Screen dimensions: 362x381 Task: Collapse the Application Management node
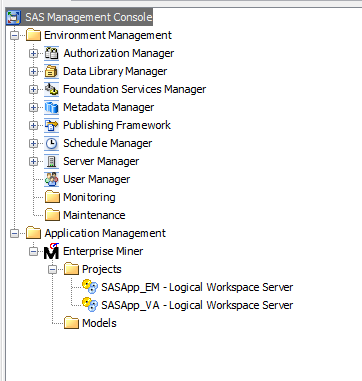pyautogui.click(x=14, y=233)
